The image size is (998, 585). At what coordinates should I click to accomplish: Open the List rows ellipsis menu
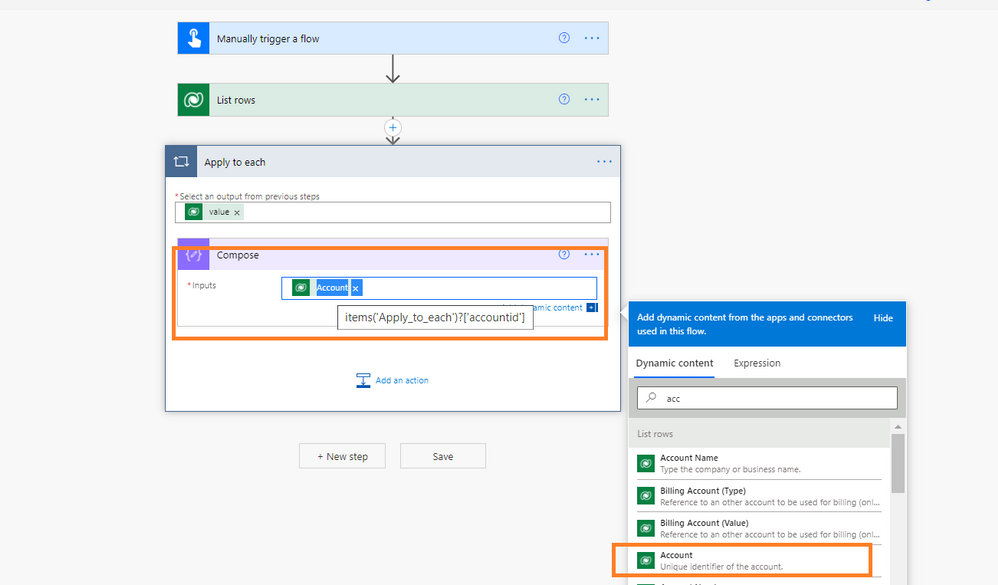(592, 100)
